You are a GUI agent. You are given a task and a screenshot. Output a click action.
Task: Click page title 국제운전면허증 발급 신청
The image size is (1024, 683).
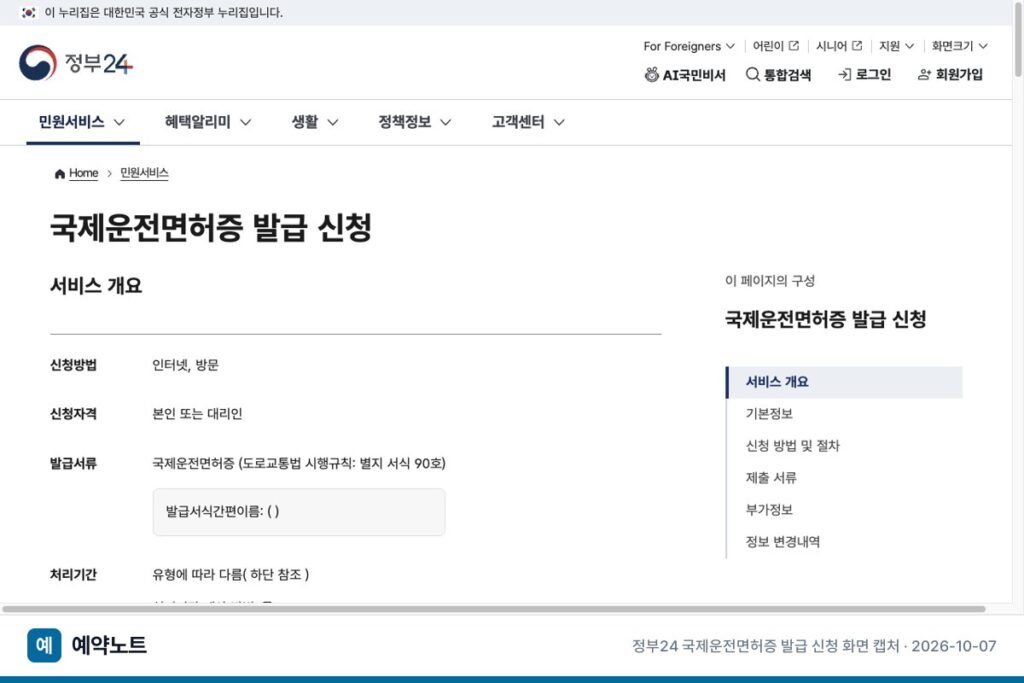pyautogui.click(x=211, y=227)
